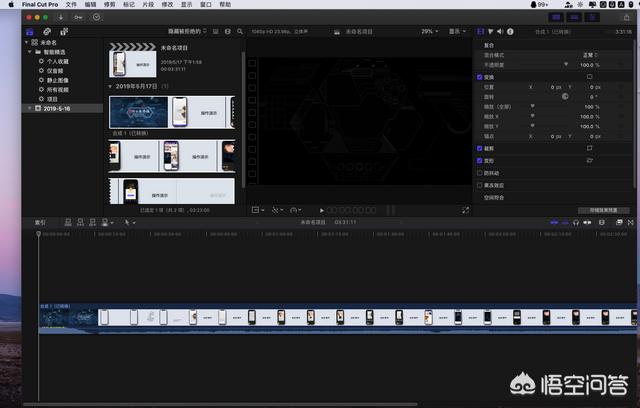The width and height of the screenshot is (640, 408).
Task: Uncheck the 裁剪 (Crop) checkbox
Action: coord(480,148)
